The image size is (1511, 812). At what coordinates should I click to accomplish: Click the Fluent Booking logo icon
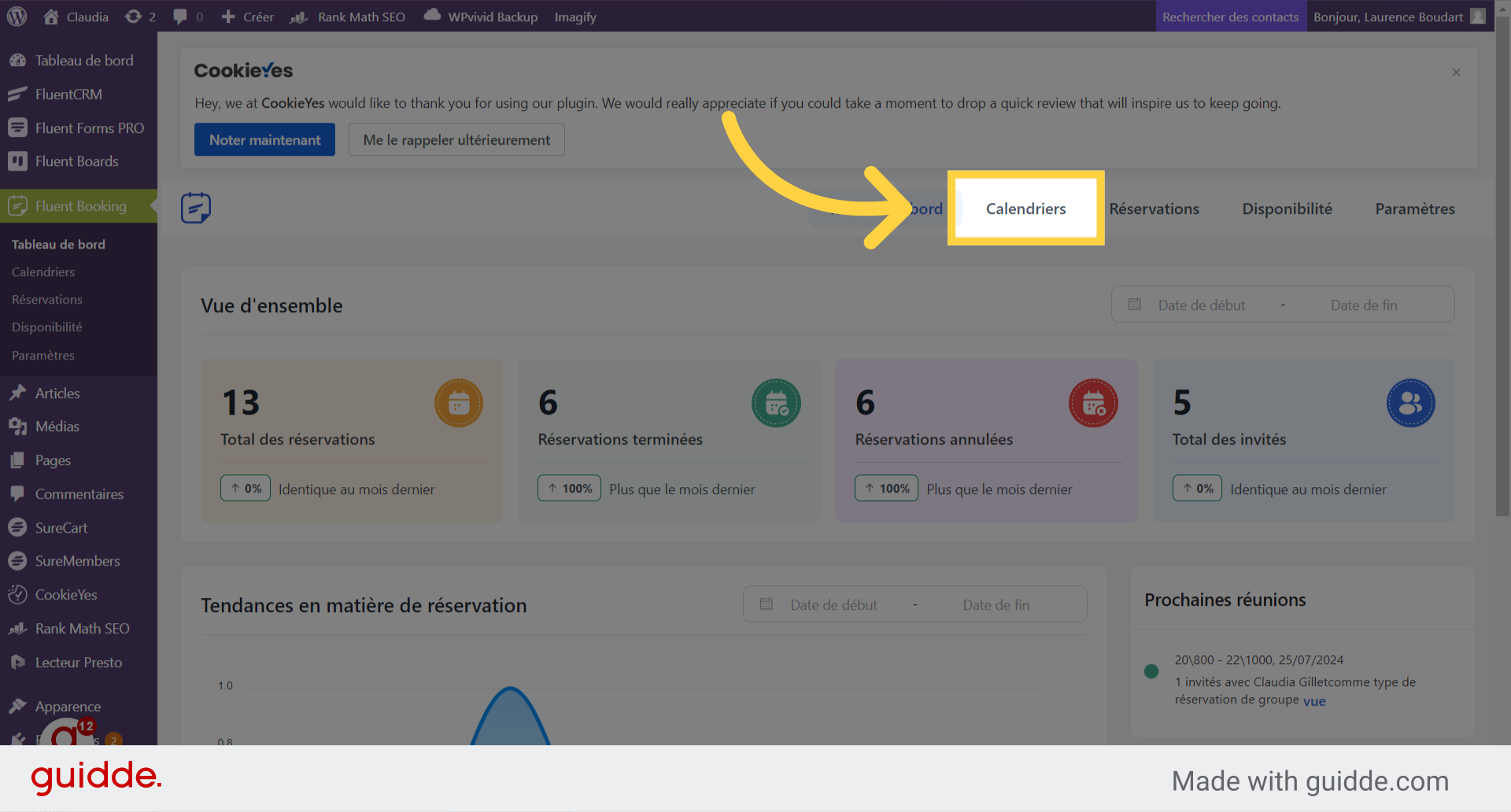(196, 209)
